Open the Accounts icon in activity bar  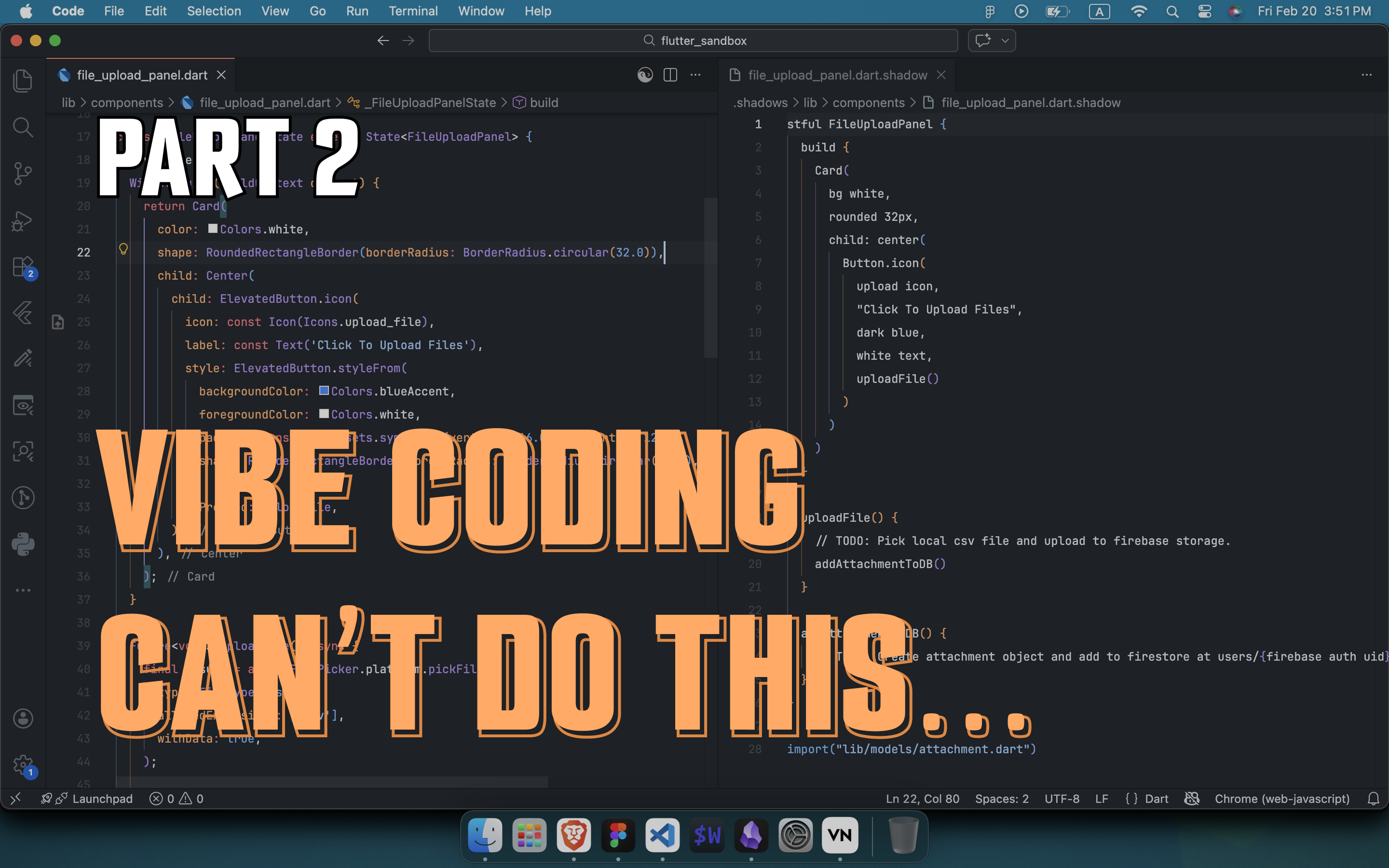22,718
